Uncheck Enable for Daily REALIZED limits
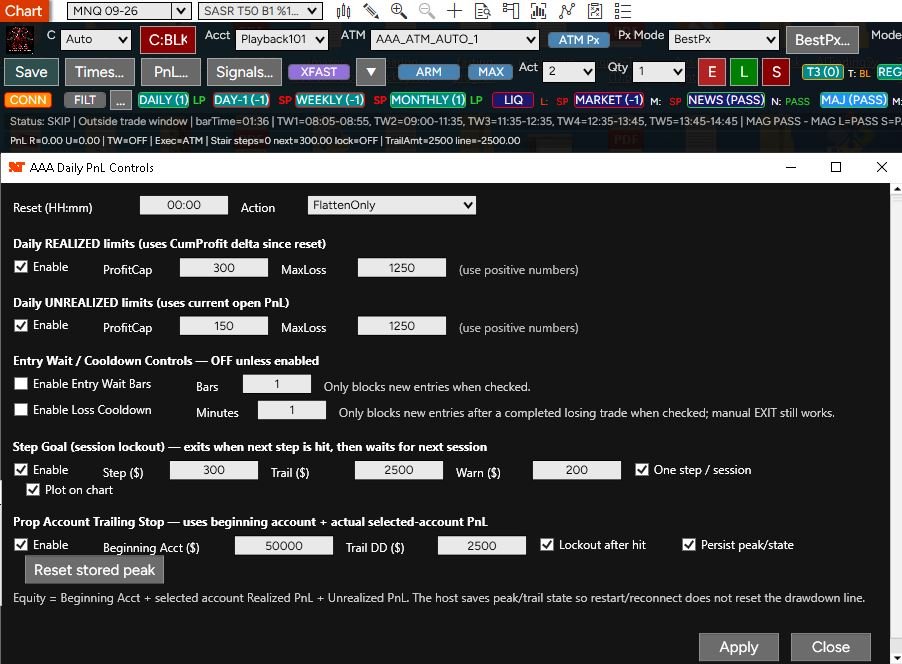 click(21, 266)
